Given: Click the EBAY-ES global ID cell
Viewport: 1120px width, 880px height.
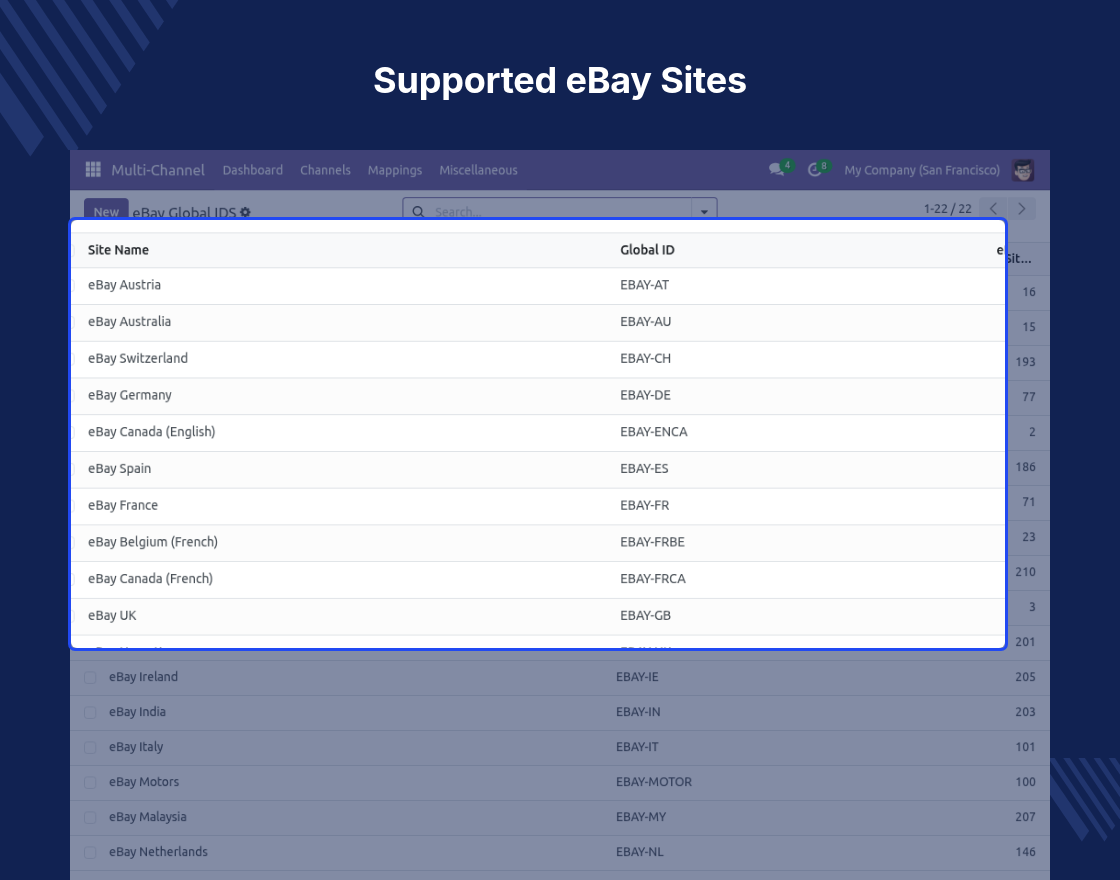Looking at the screenshot, I should tap(644, 469).
